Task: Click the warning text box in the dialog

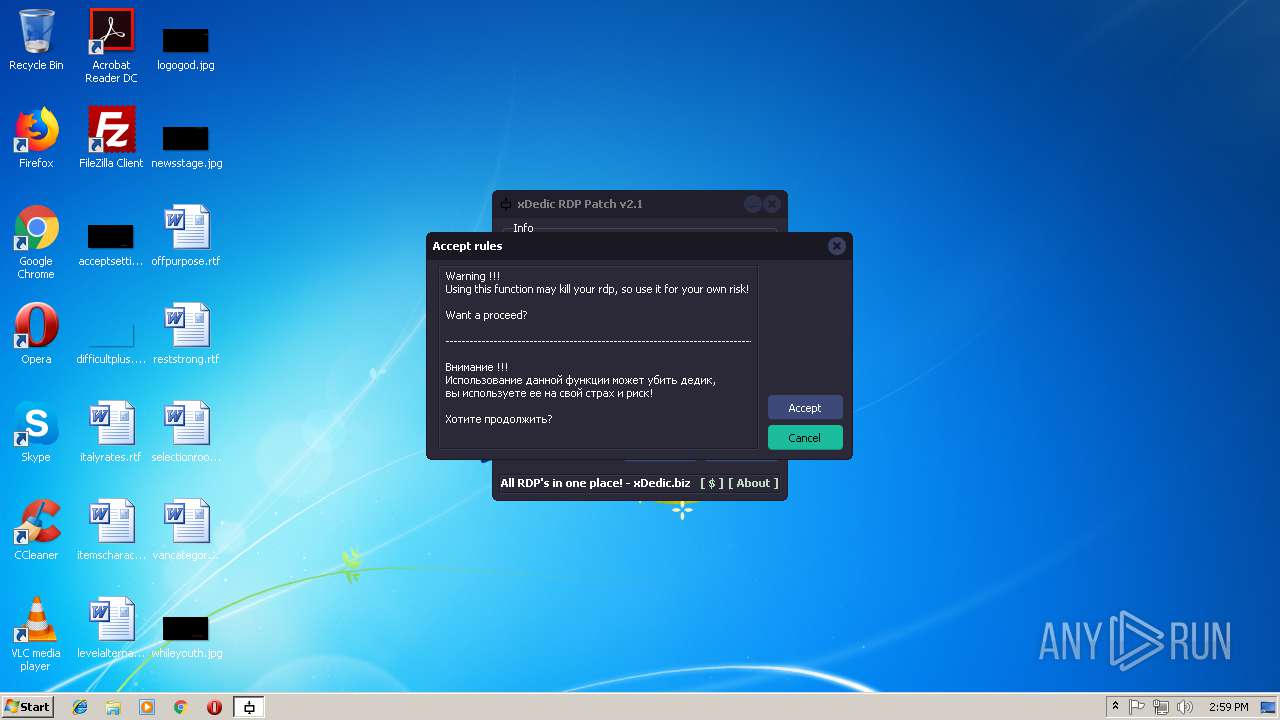Action: [598, 357]
